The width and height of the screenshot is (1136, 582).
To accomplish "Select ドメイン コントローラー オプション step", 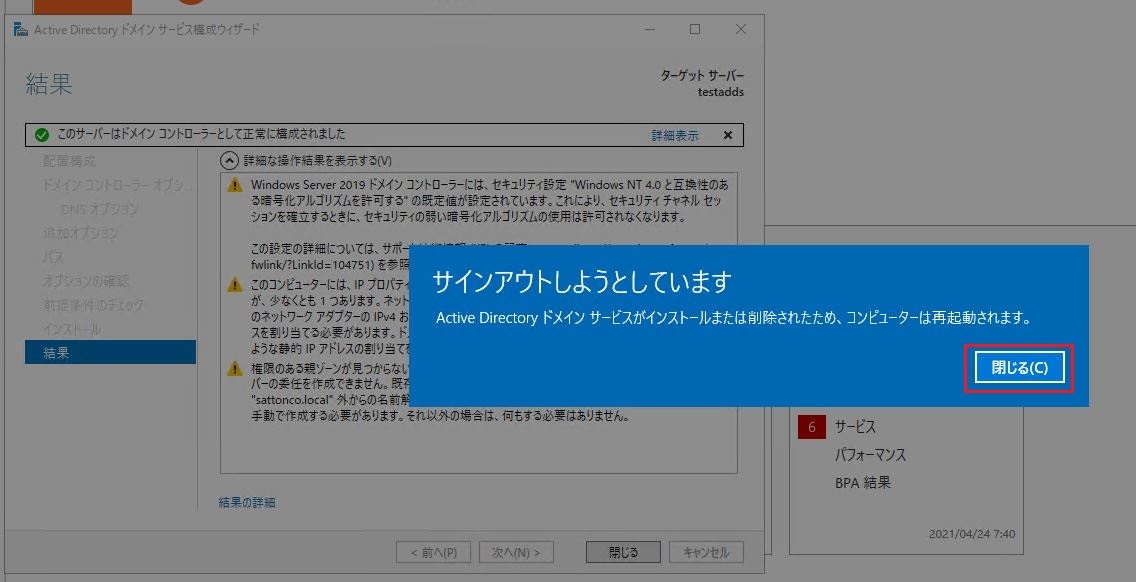I will click(x=118, y=185).
